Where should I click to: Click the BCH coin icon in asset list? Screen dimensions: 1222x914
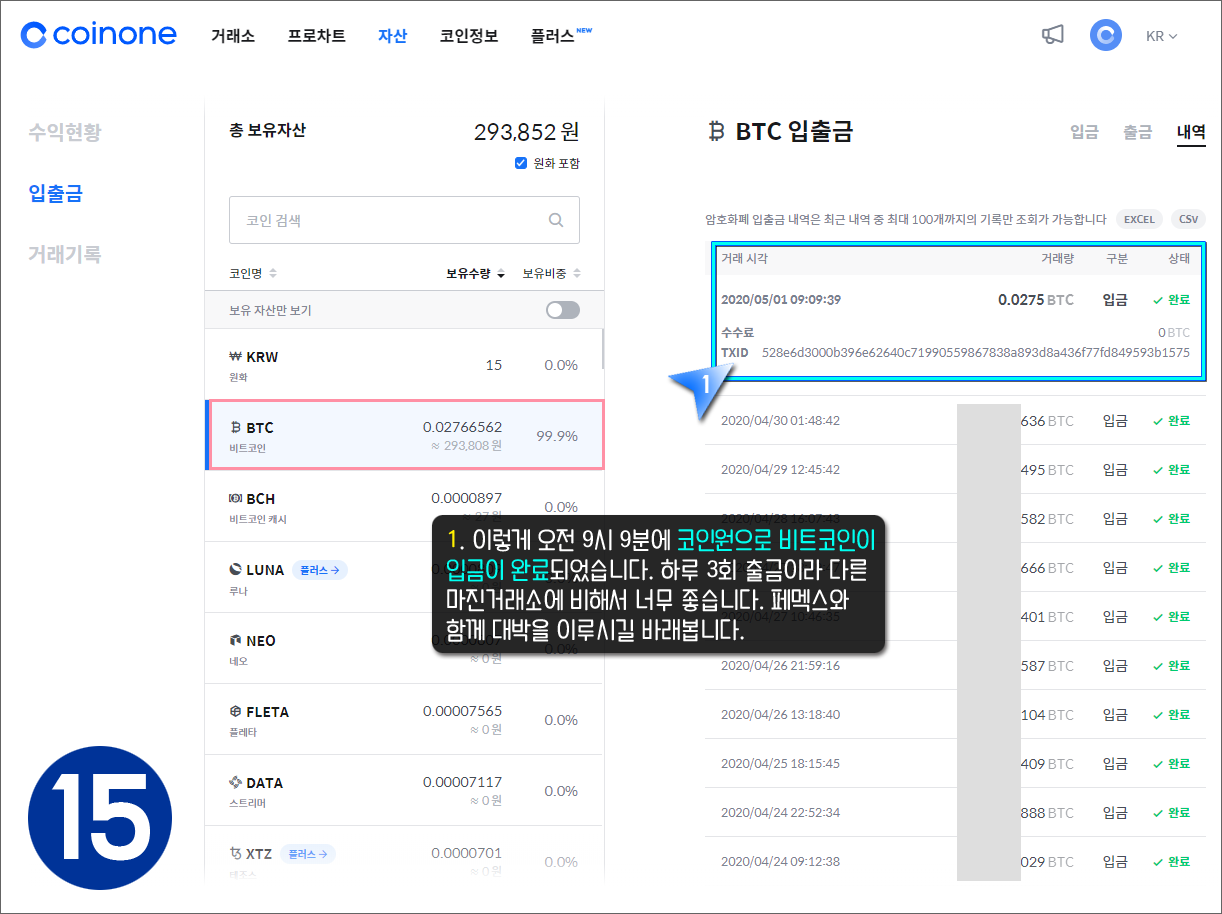[x=236, y=498]
